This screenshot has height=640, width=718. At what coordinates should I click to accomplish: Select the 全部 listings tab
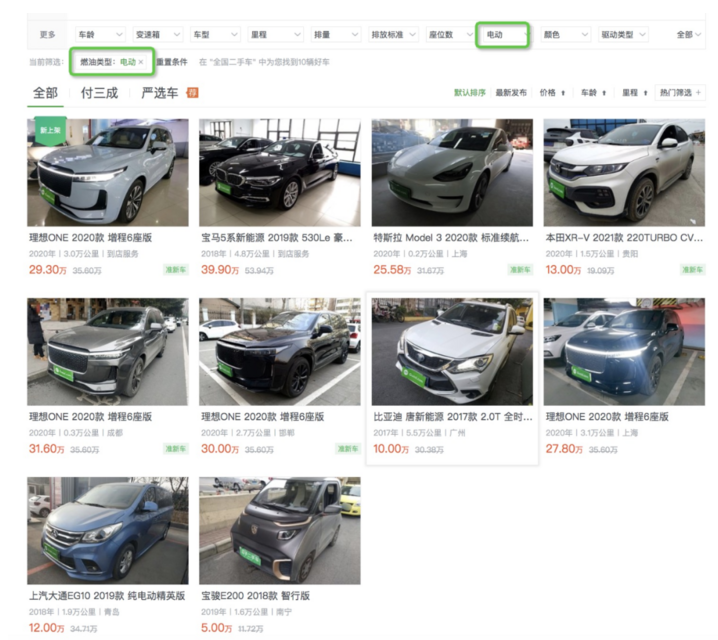tap(45, 93)
